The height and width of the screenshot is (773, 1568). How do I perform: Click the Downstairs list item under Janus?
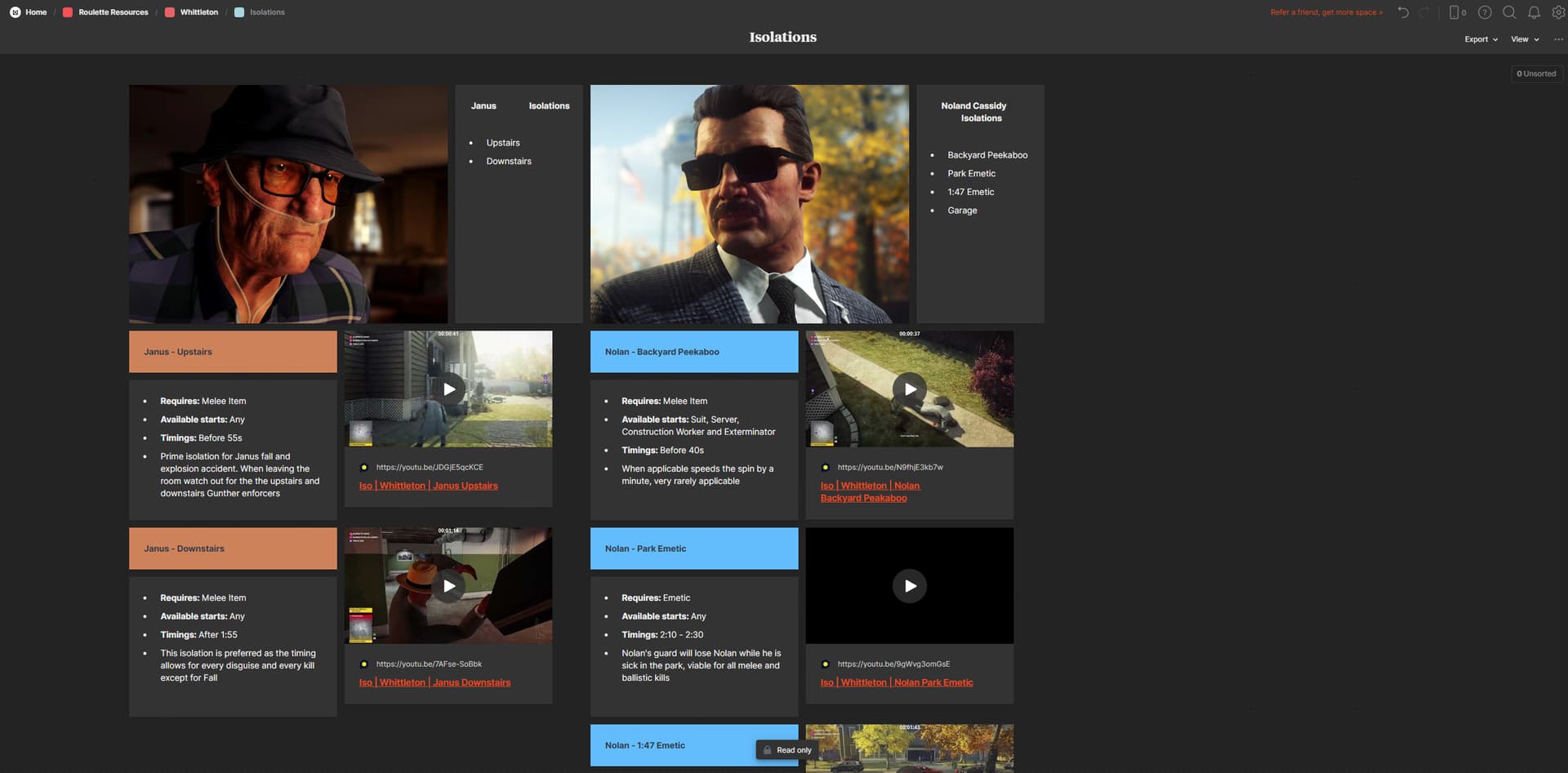coord(508,162)
